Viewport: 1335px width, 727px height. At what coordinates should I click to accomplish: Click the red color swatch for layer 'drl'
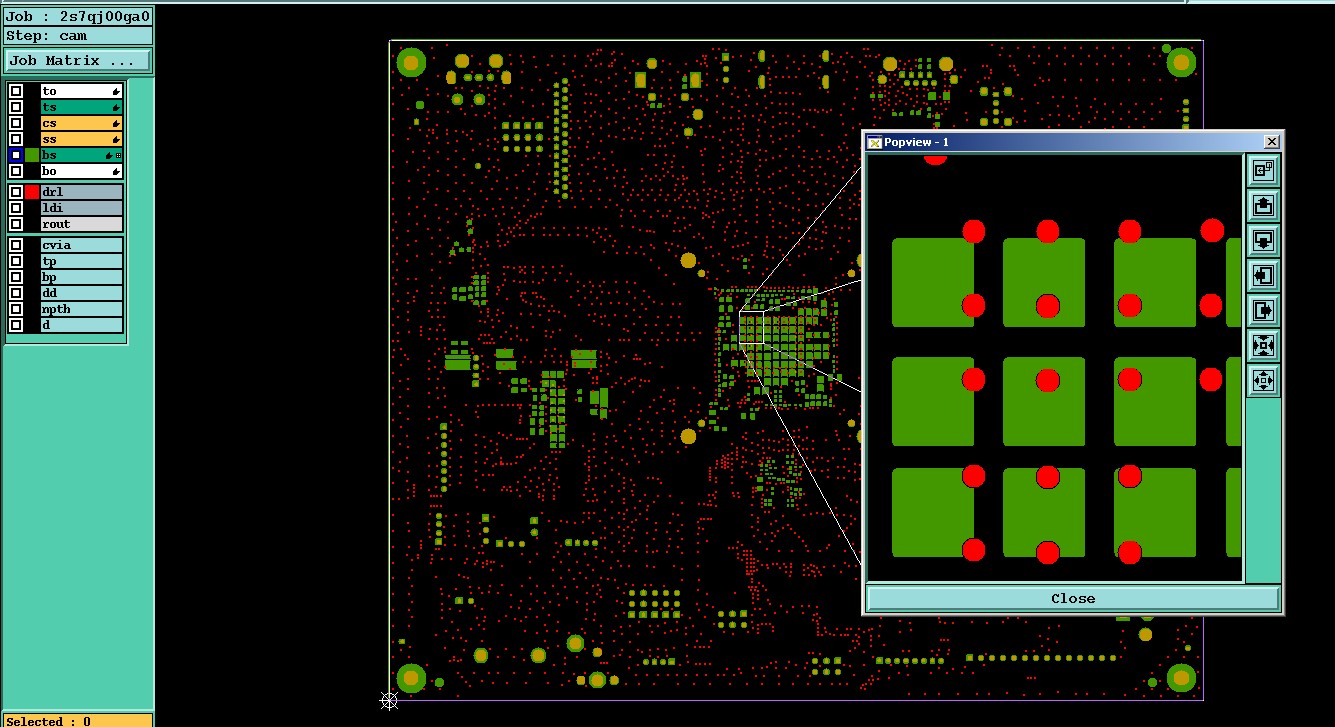[x=32, y=192]
